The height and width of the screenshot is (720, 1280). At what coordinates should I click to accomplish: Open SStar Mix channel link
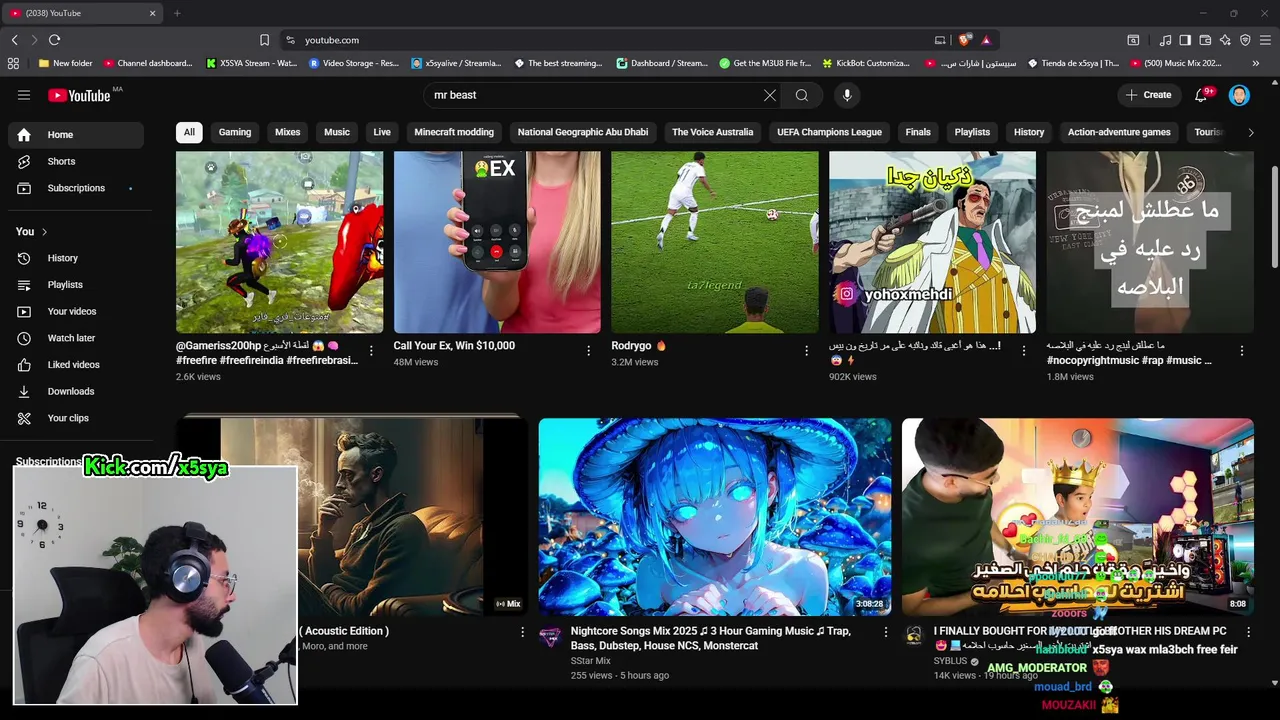tap(590, 661)
